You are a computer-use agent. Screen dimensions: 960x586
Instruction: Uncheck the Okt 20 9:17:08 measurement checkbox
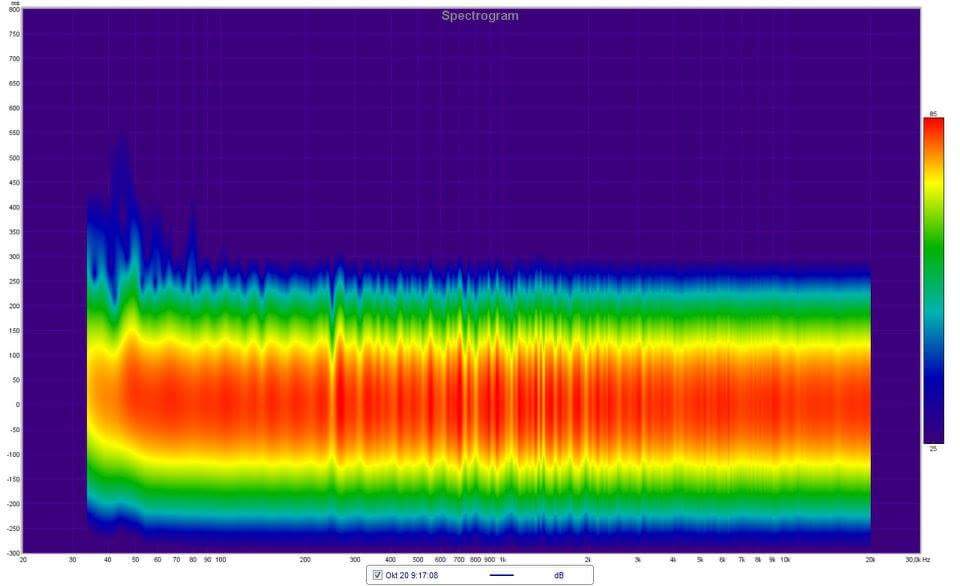pyautogui.click(x=377, y=575)
